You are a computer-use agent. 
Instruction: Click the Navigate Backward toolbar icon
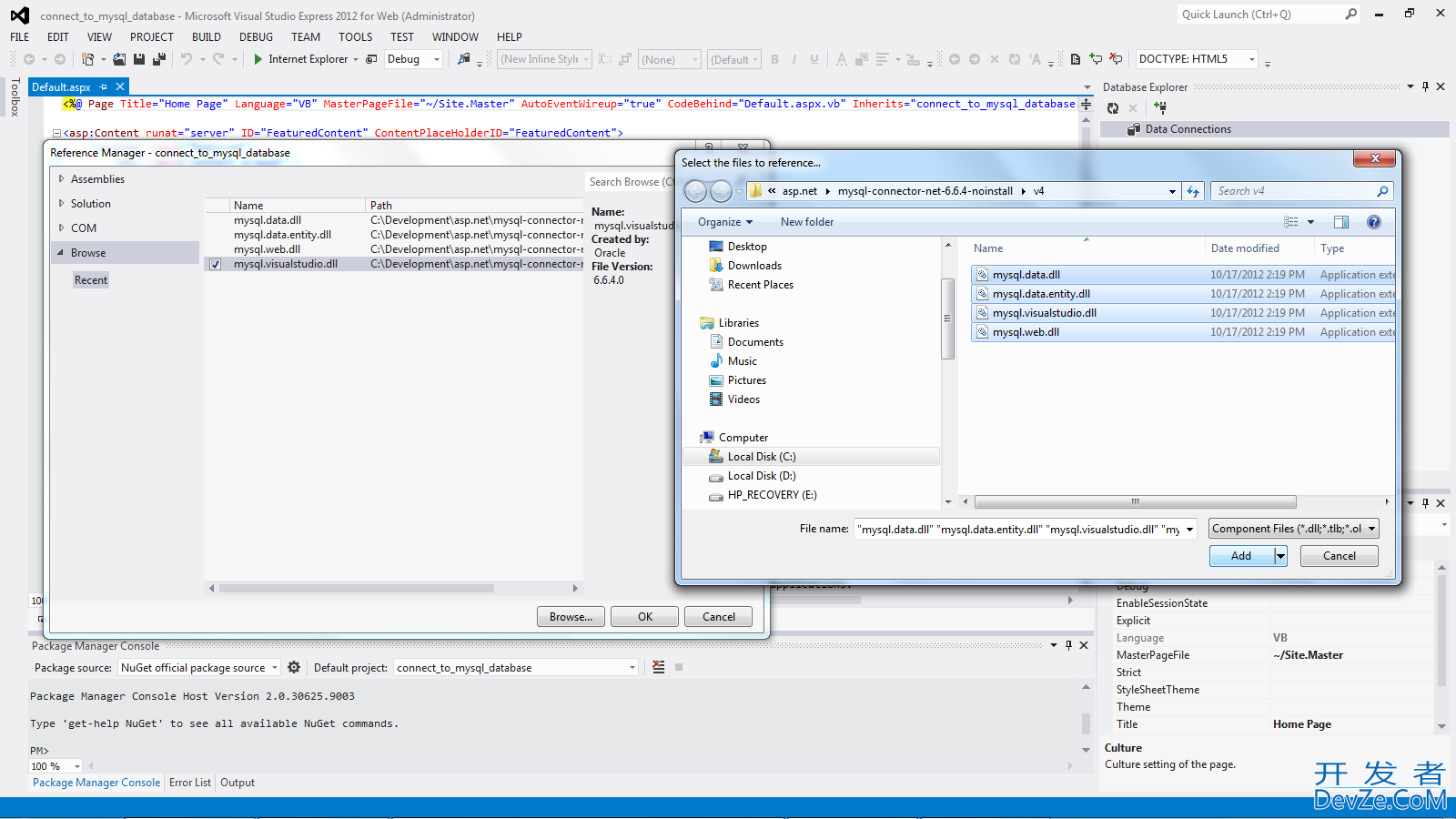[x=29, y=59]
